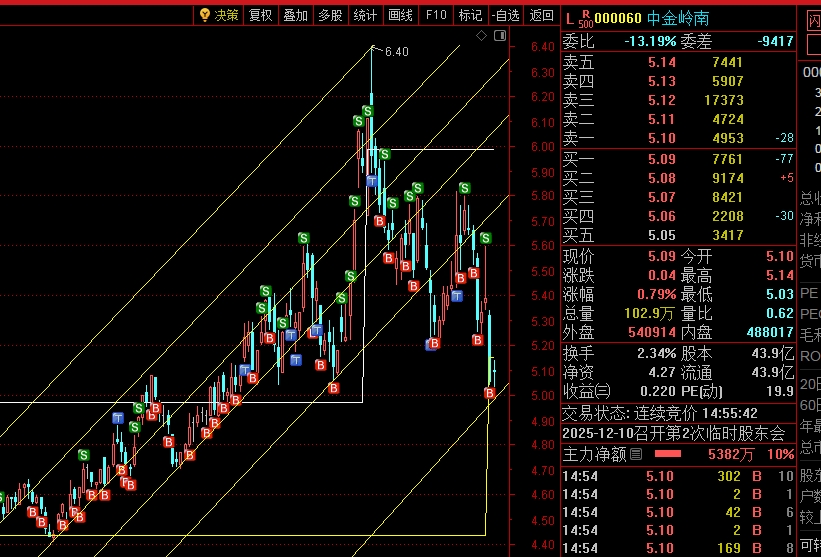Click the R500 badge beside the stock code
The image size is (821, 557).
[x=586, y=19]
